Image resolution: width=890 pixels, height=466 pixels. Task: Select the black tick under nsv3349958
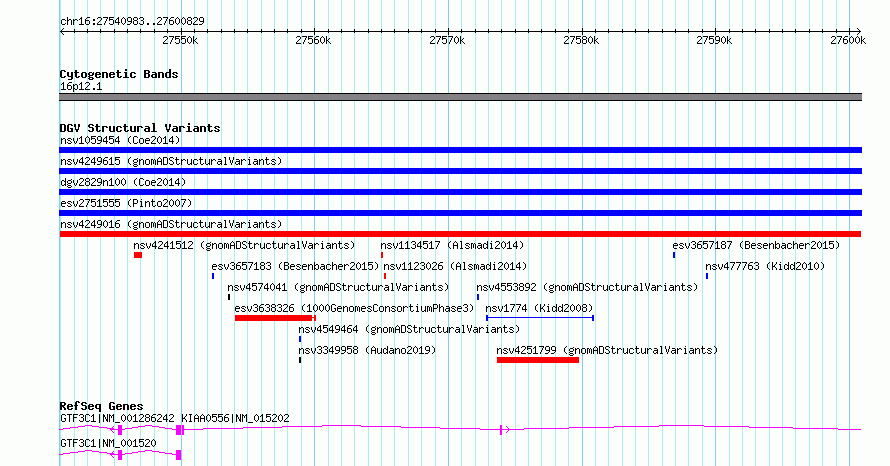(x=300, y=360)
